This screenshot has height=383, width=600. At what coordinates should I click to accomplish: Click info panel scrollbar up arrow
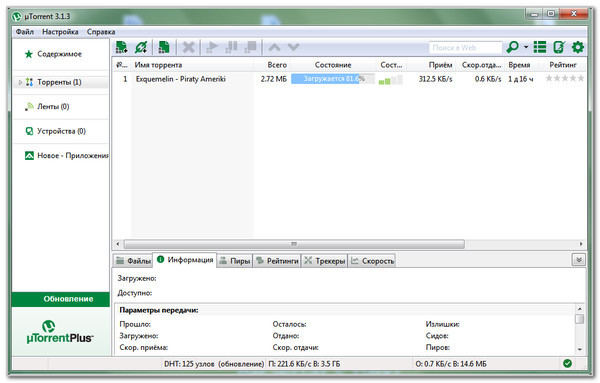click(x=580, y=309)
